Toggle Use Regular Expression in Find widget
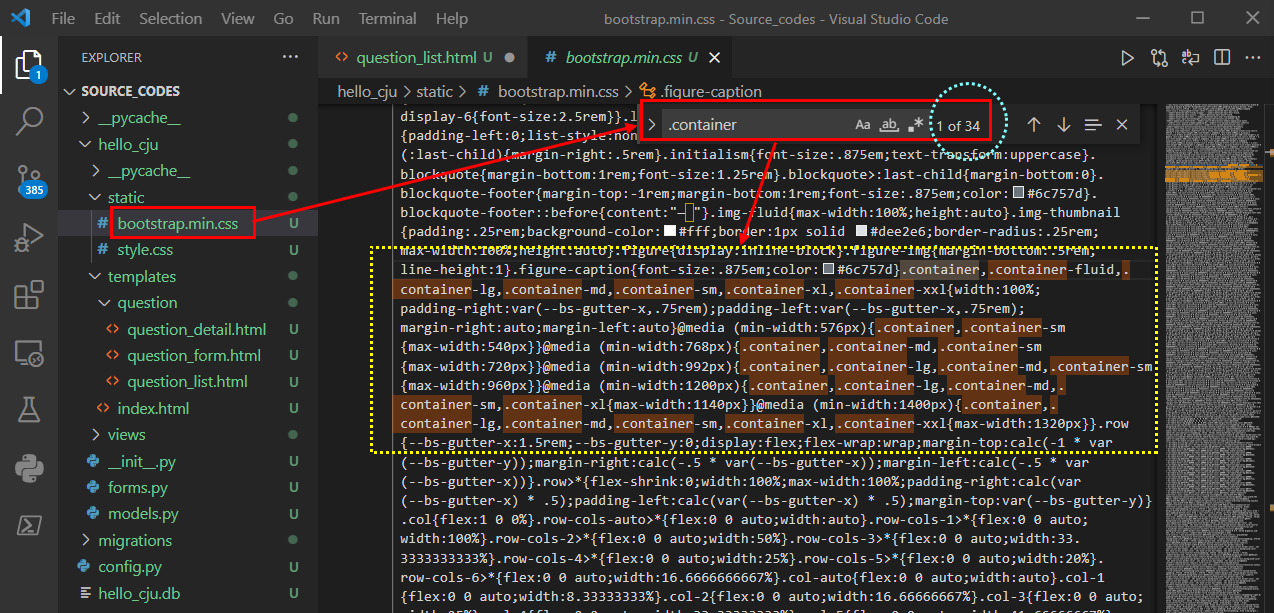 pos(915,125)
